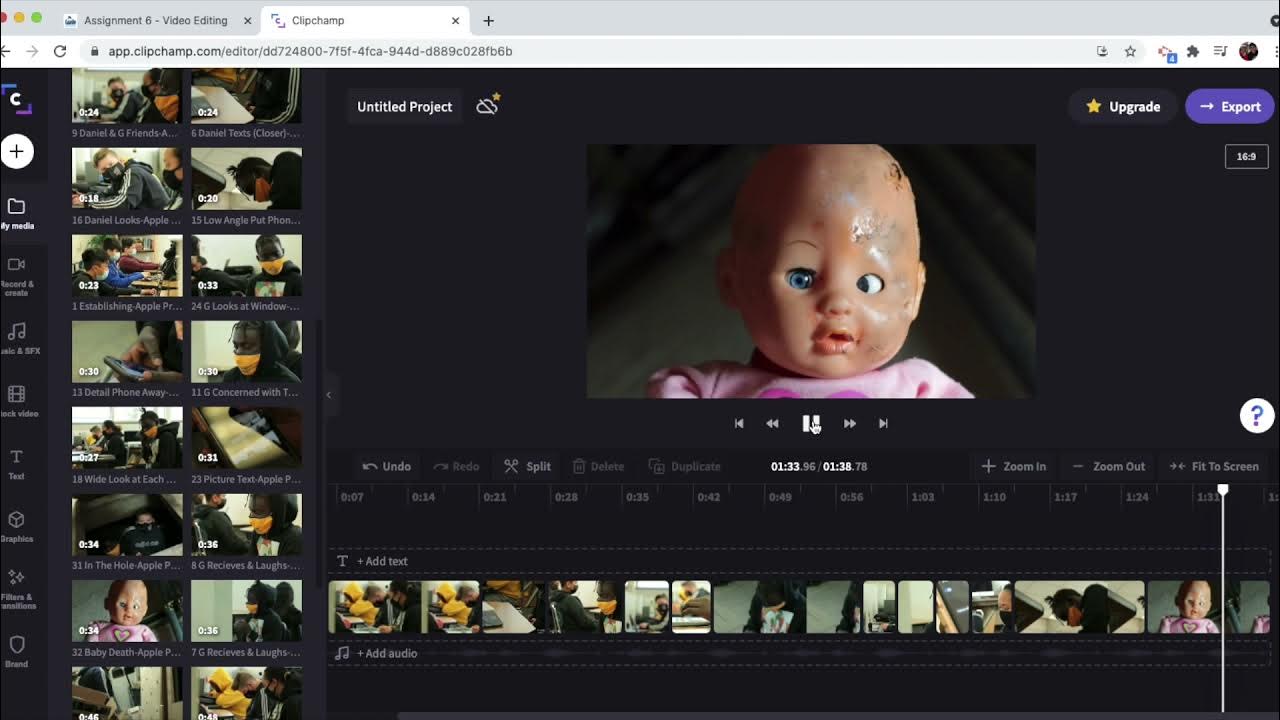This screenshot has height=720, width=1280.
Task: Duplicate the selected clip
Action: [685, 466]
